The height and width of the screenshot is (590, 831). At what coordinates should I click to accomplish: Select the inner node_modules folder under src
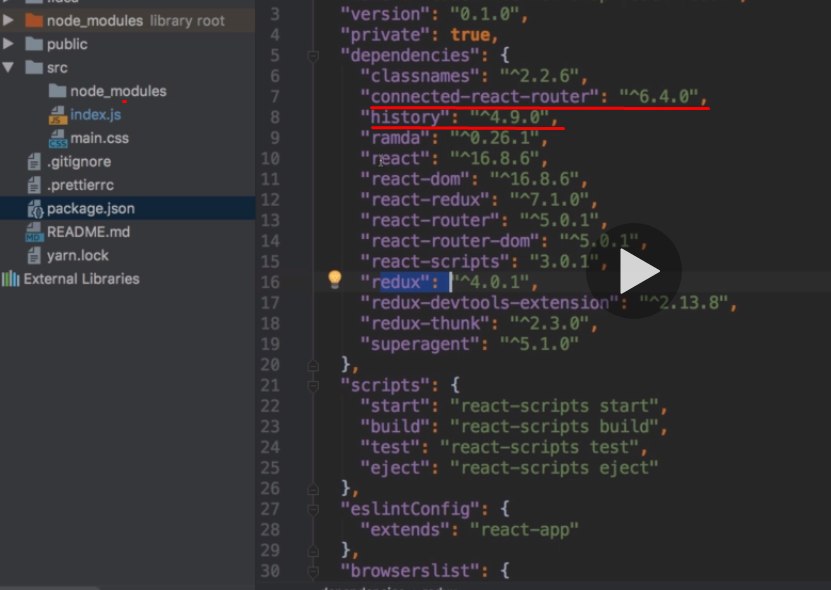118,91
